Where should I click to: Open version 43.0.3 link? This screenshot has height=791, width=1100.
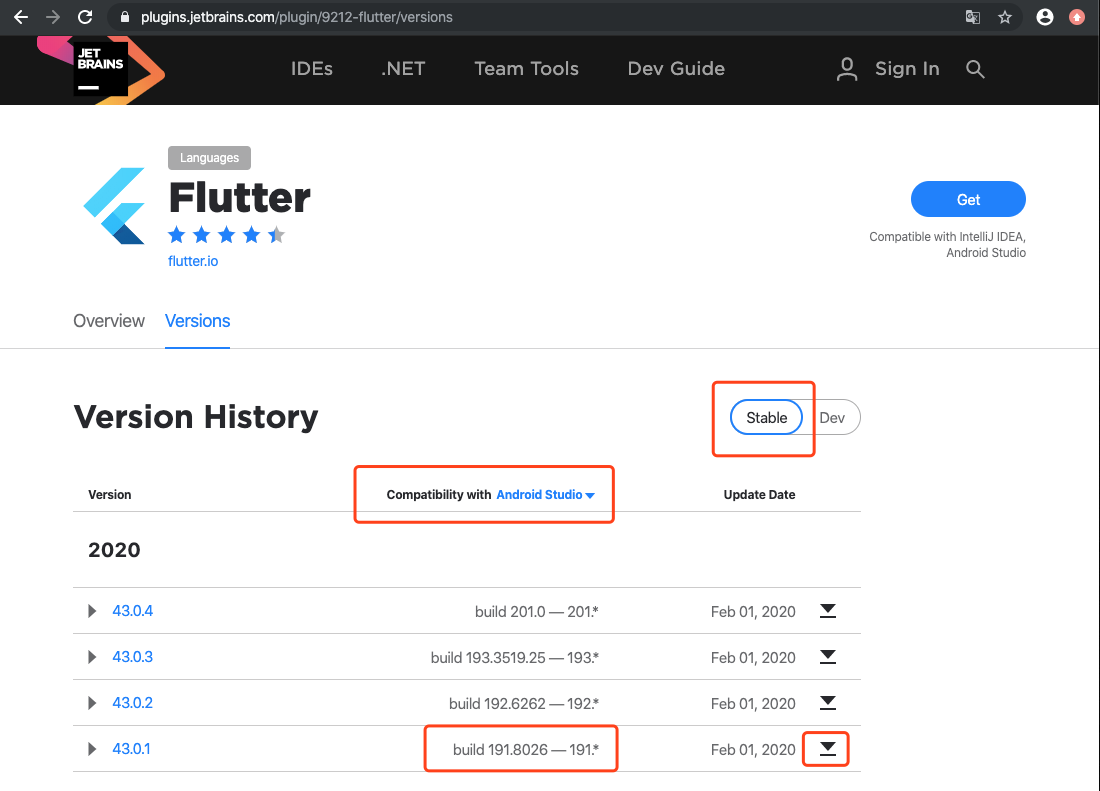[133, 657]
